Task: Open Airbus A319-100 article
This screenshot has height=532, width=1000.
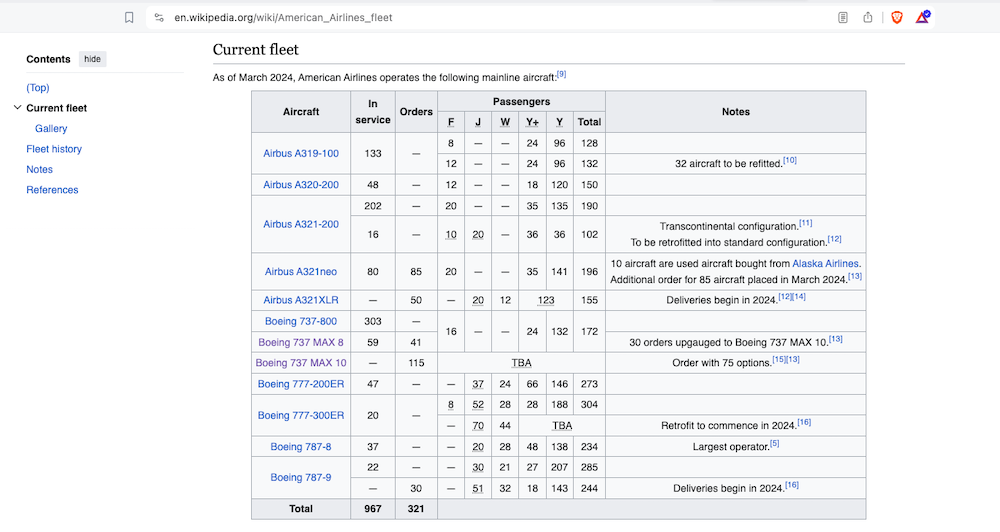Action: pyautogui.click(x=301, y=154)
